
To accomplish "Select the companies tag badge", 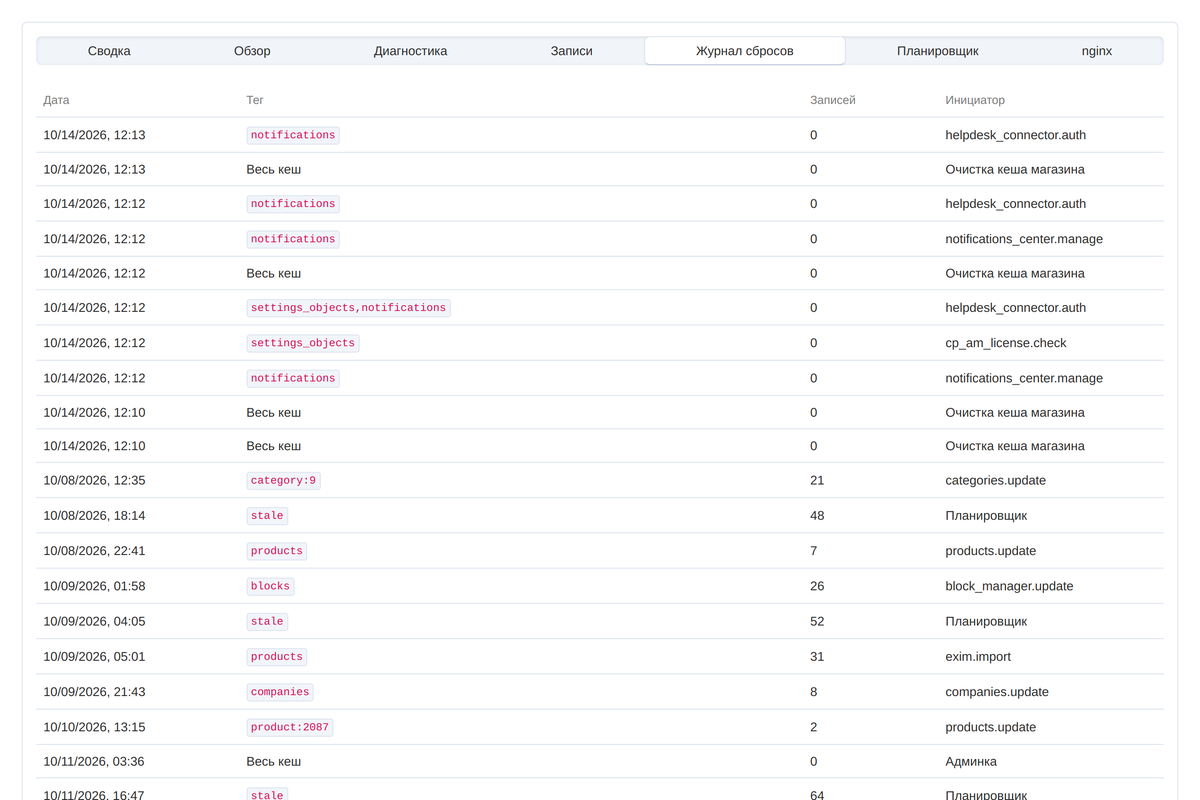I will coord(280,692).
